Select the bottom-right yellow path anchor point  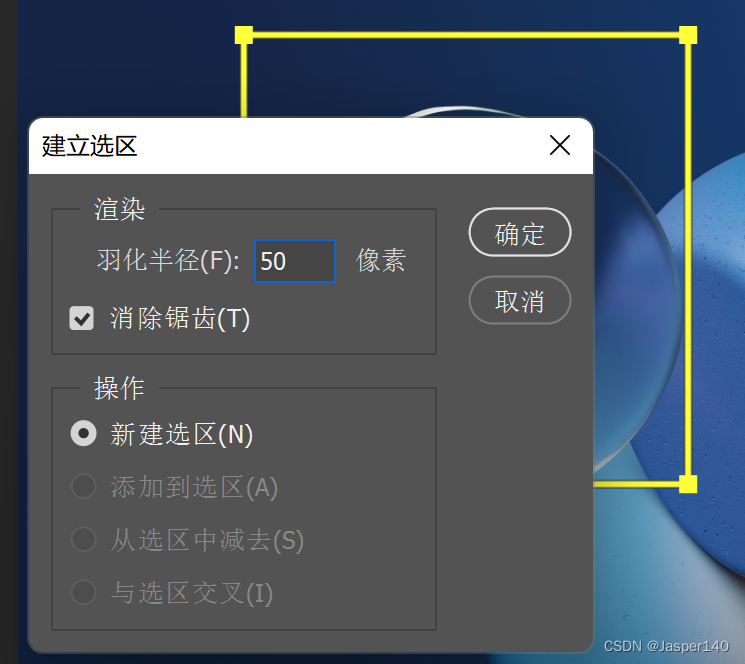(x=688, y=484)
